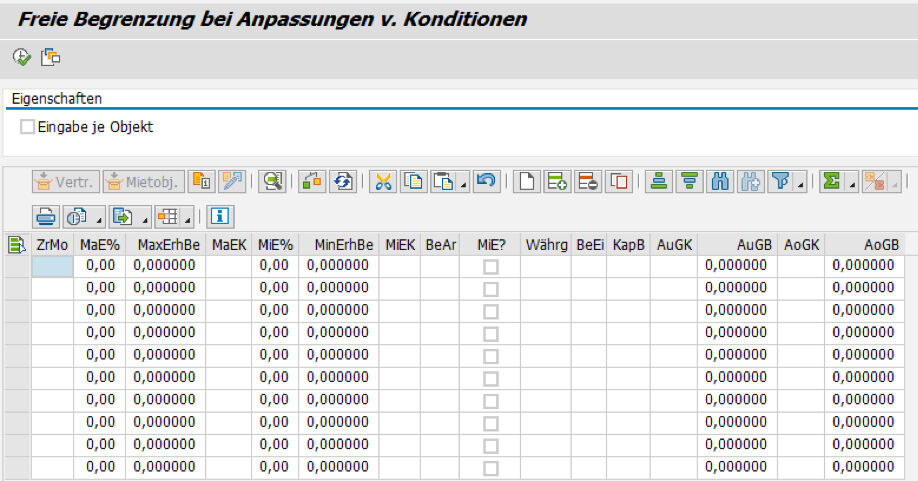Open the filter dropdown arrow
This screenshot has height=481, width=918.
tap(801, 183)
